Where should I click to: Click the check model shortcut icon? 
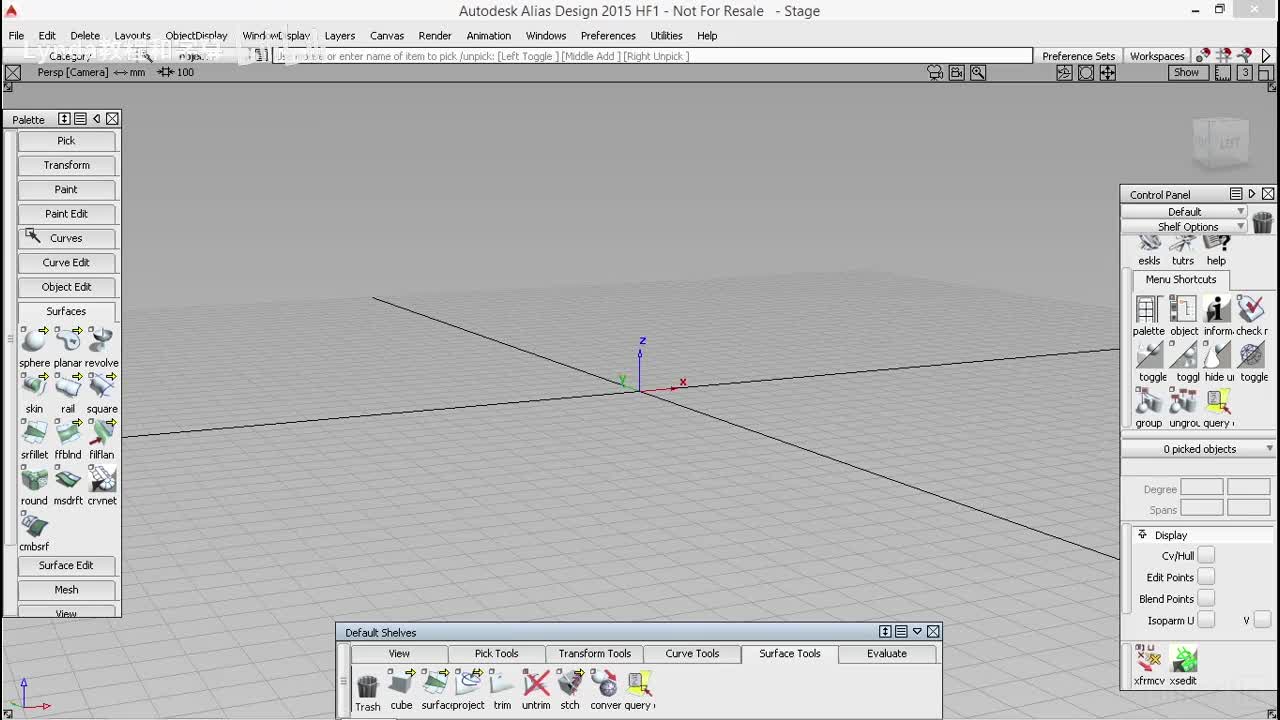click(x=1252, y=309)
